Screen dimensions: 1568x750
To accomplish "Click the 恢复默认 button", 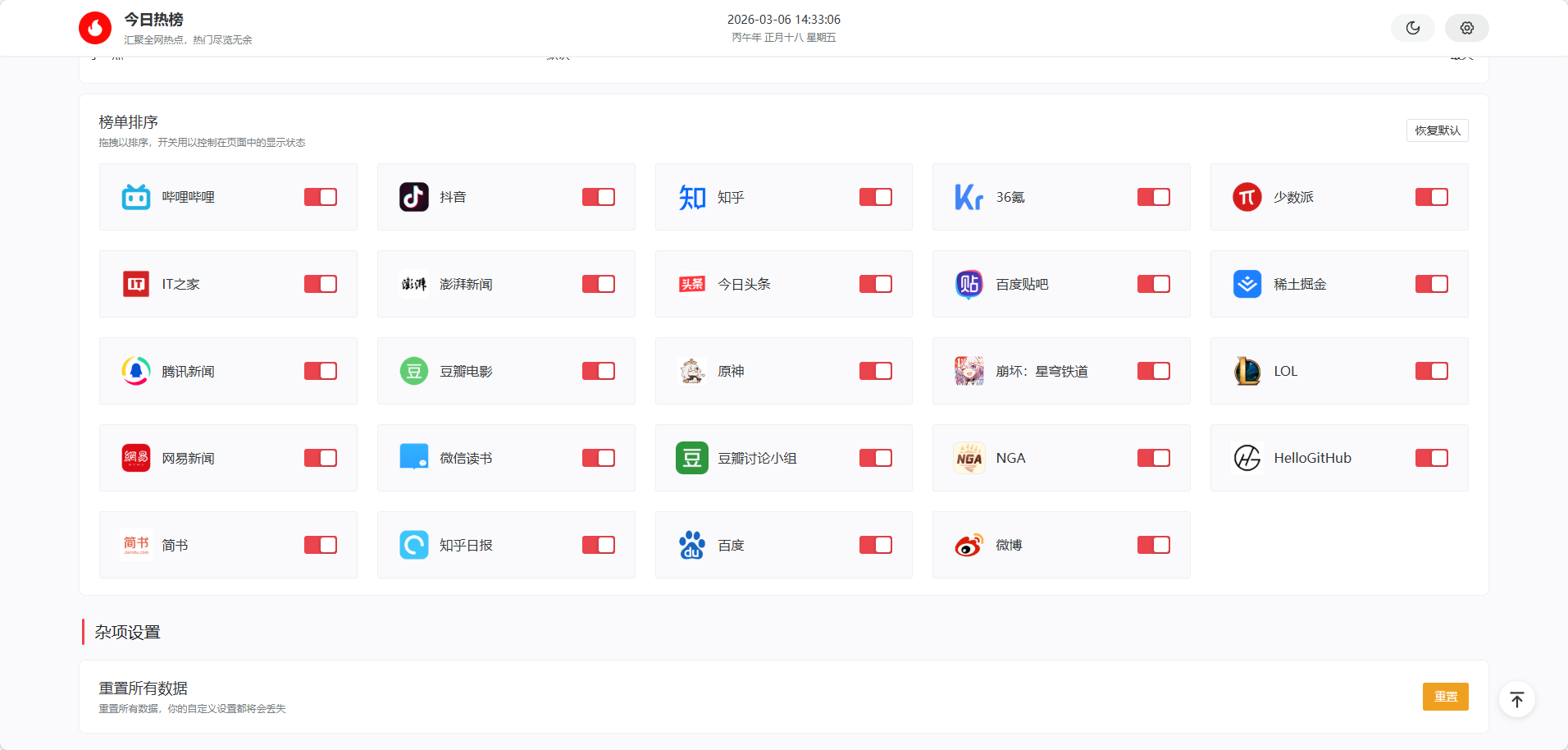I will 1437,130.
